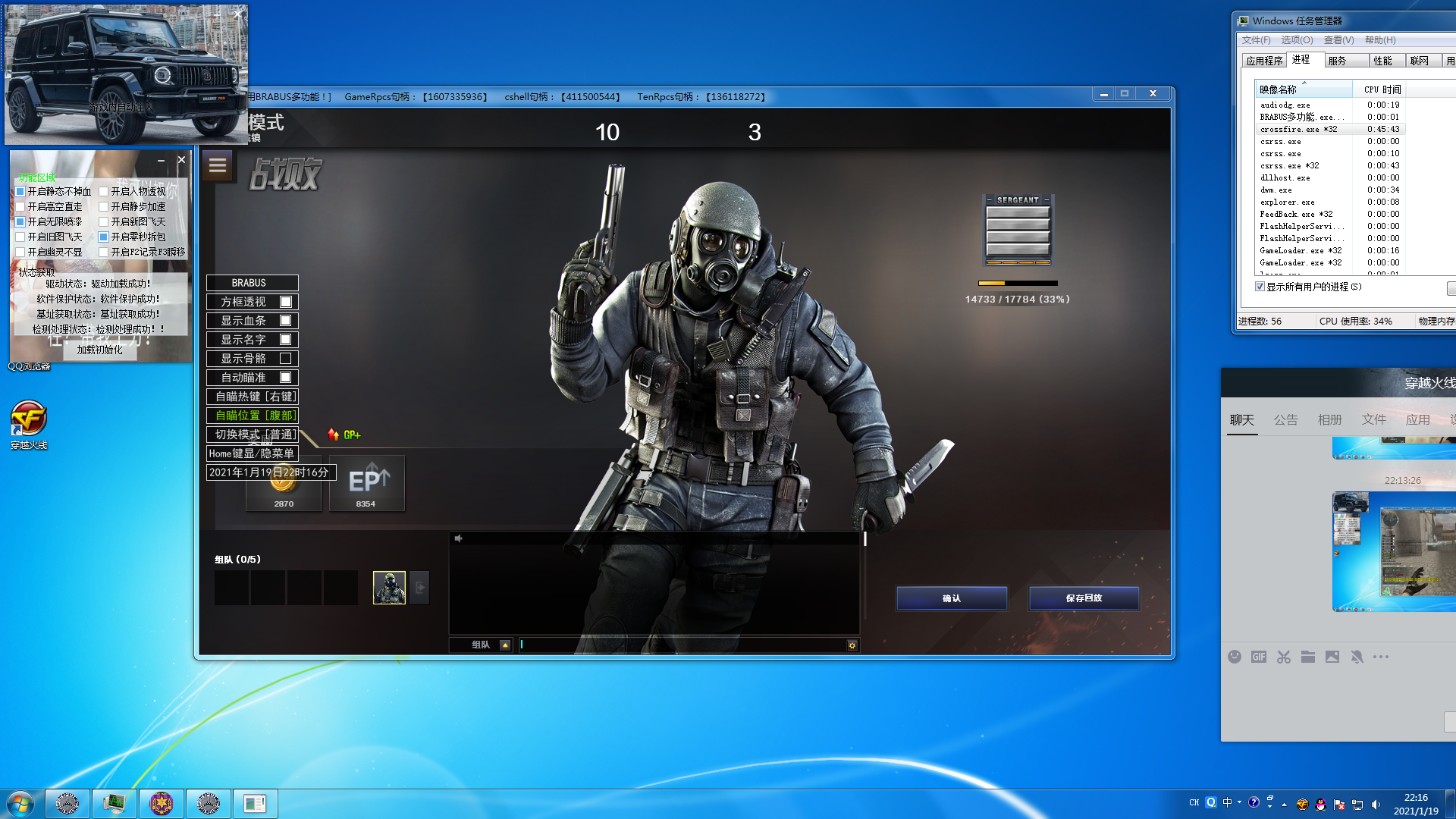Open the 相册 tab in chat window
Screen dimensions: 1456x819
1329,419
